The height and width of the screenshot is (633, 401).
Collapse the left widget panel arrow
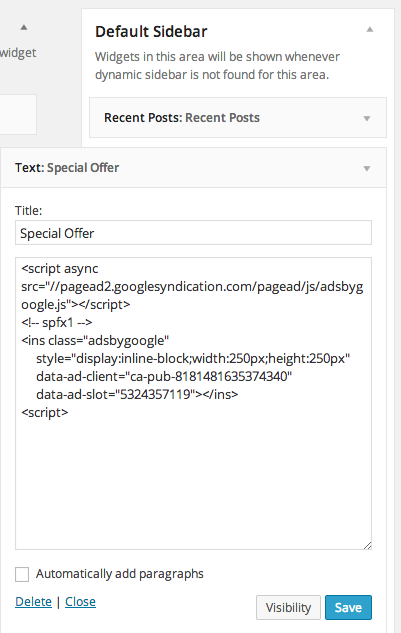[x=24, y=27]
